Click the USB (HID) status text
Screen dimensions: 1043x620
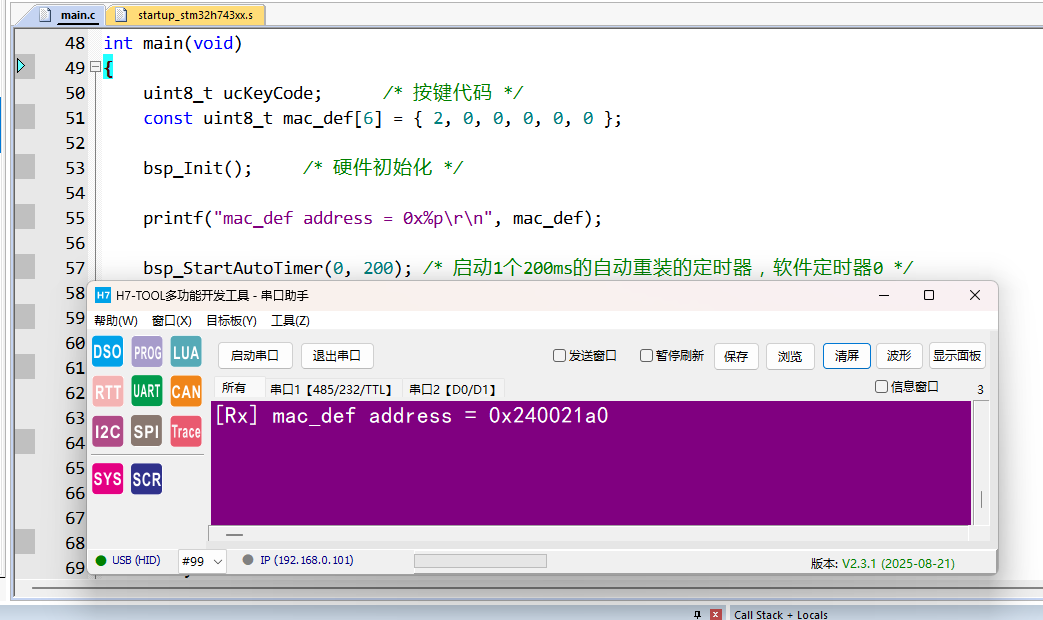coord(136,560)
